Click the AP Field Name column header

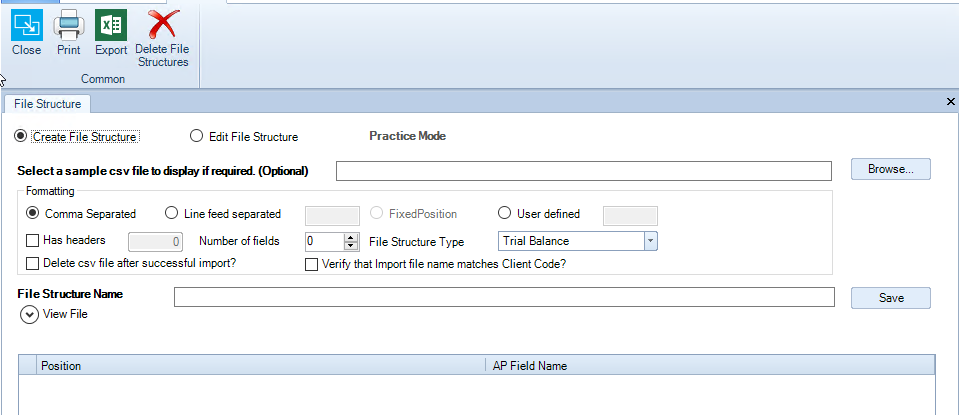pyautogui.click(x=710, y=365)
